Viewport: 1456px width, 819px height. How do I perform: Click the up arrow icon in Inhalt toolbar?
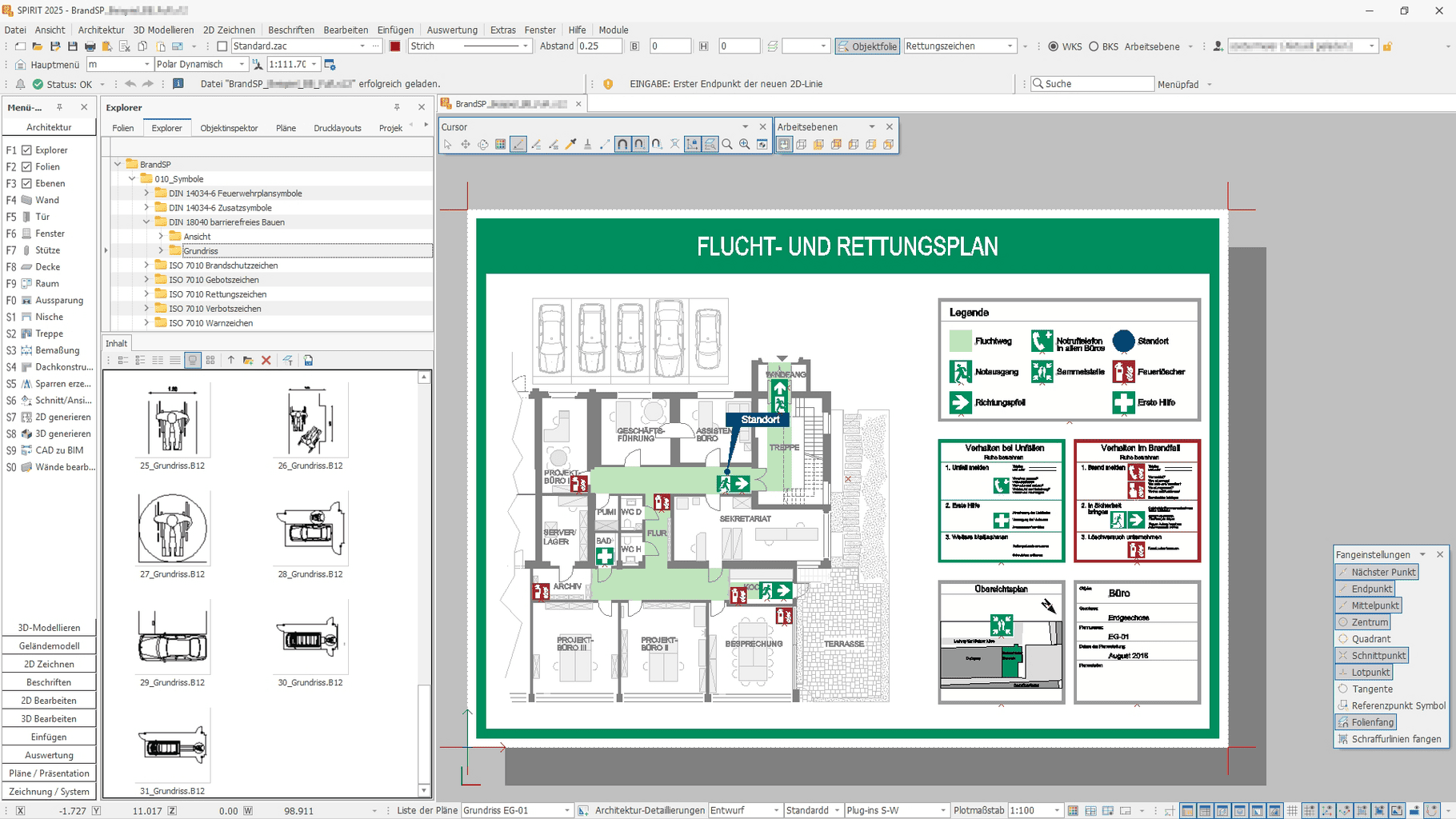pos(231,361)
